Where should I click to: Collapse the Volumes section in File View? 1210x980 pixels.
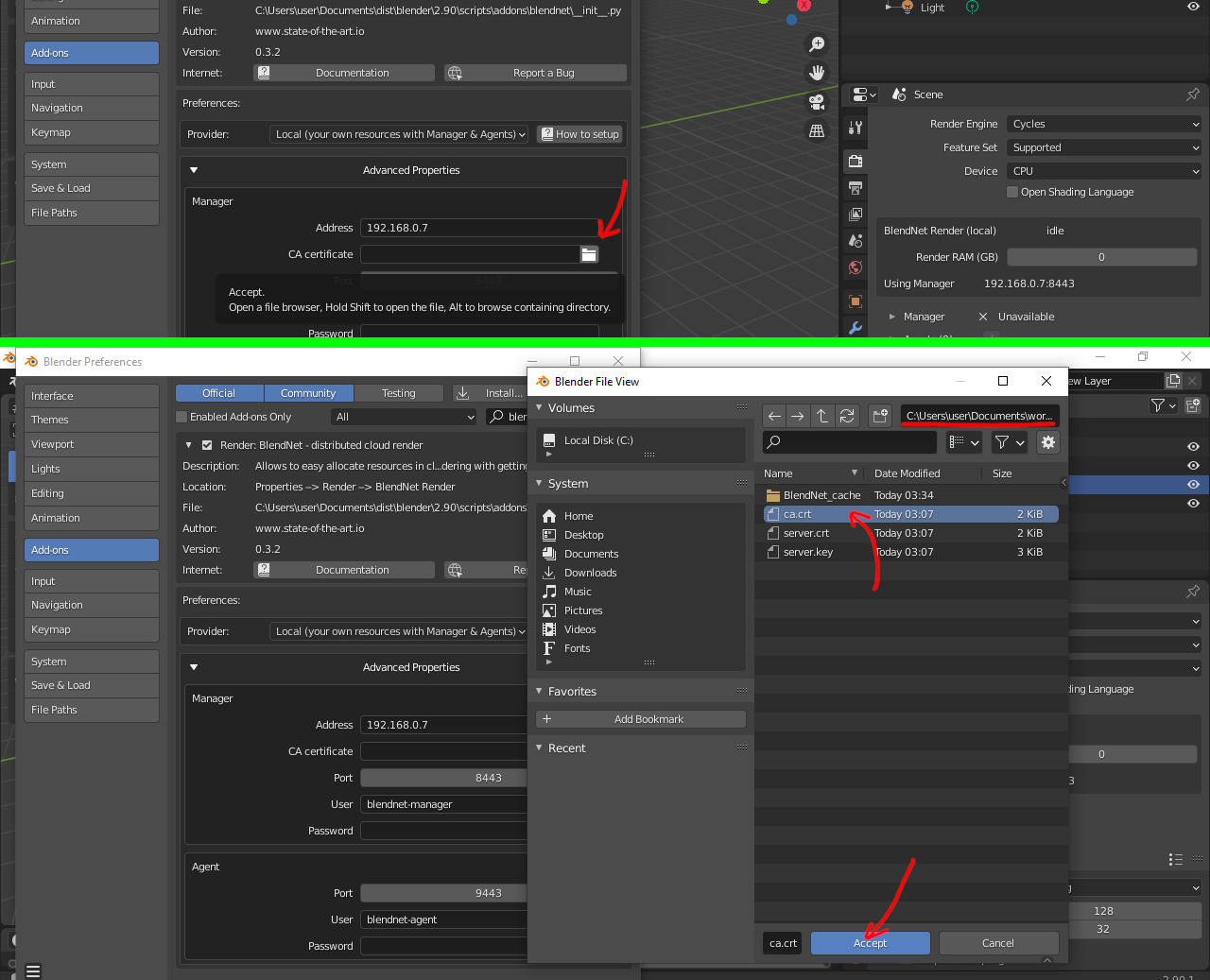539,408
